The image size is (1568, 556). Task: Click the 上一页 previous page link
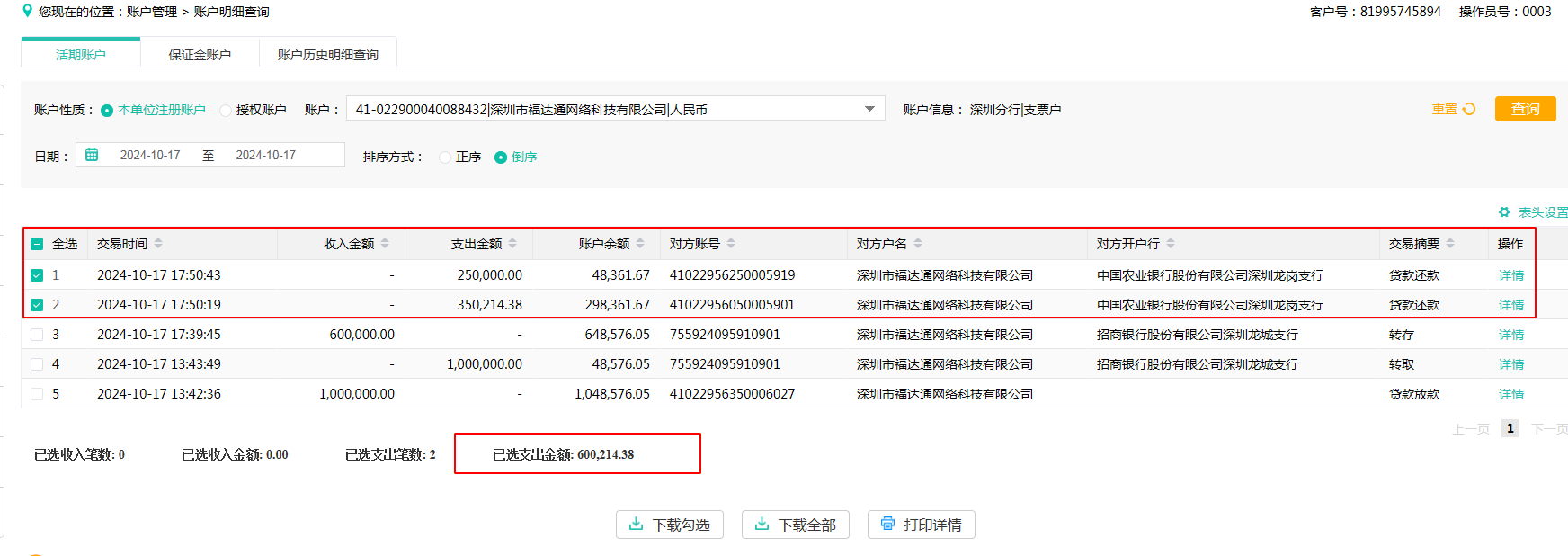(x=1471, y=429)
